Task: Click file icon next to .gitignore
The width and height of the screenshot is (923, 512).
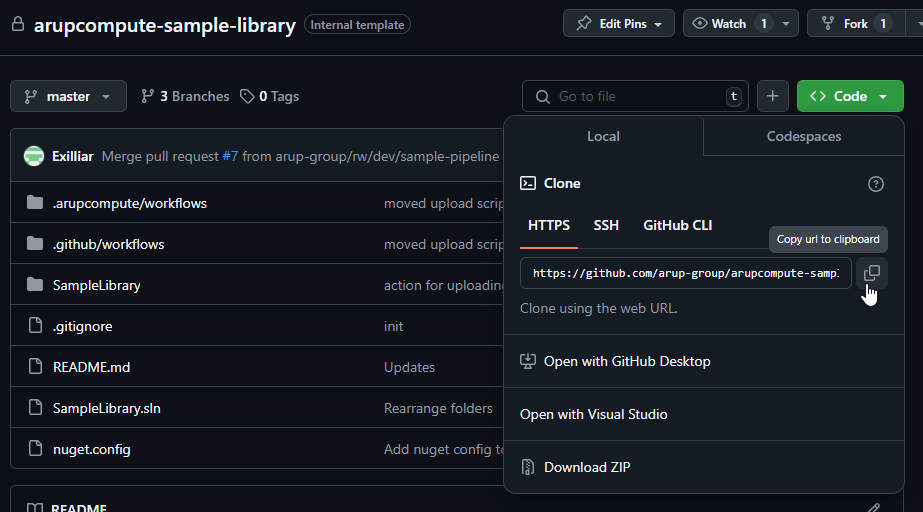Action: (x=35, y=325)
